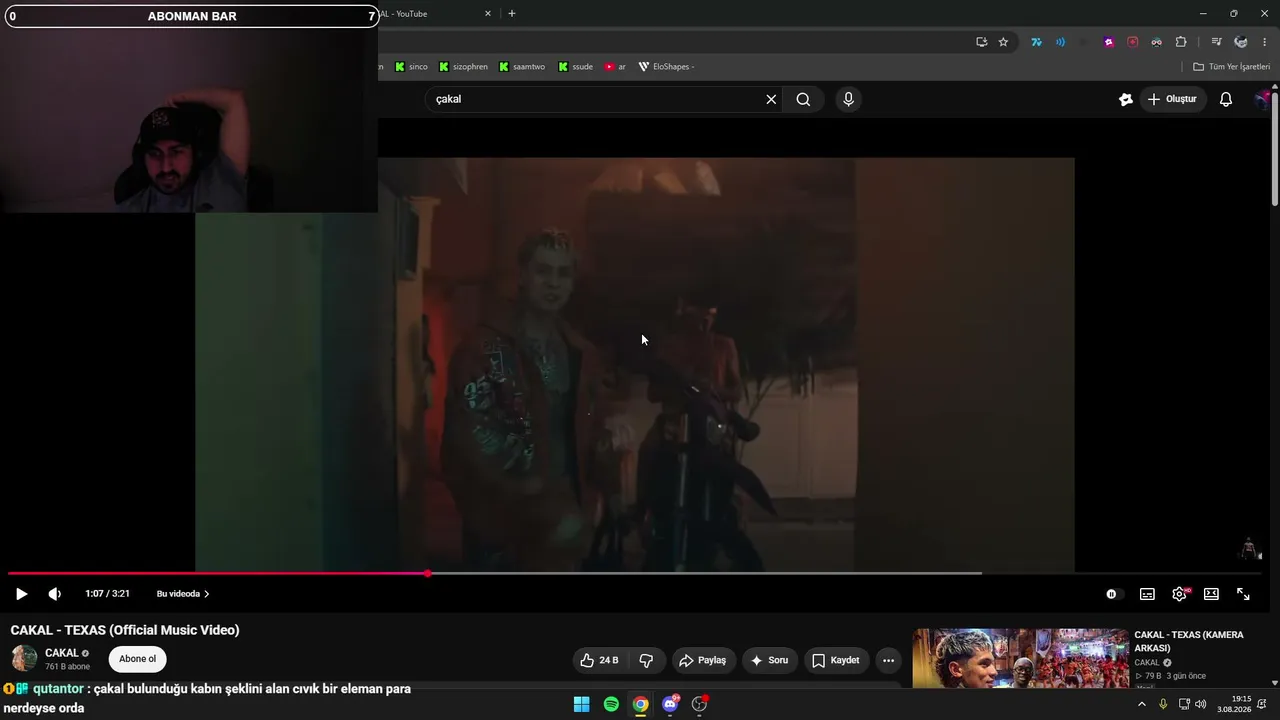Screen dimensions: 1280x720
Task: Expand the Tüm Yer İşaretleri bookmarks folder
Action: 1231,67
